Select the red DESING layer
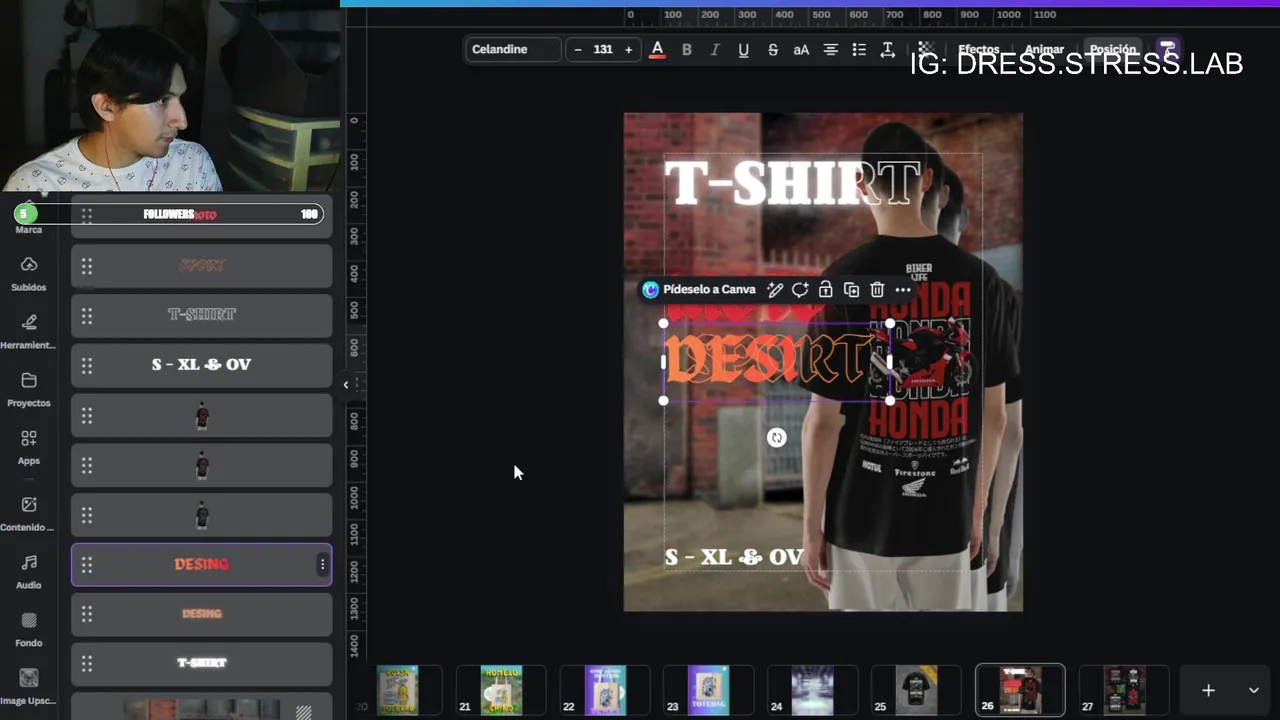Image resolution: width=1280 pixels, height=720 pixels. 201,564
